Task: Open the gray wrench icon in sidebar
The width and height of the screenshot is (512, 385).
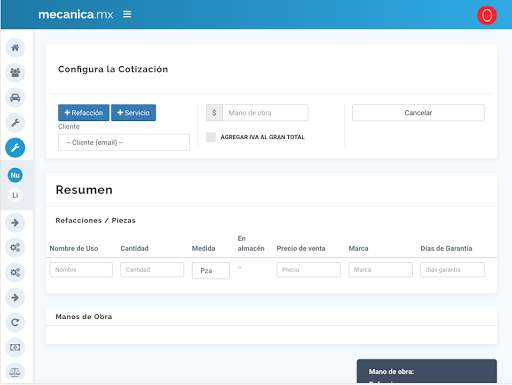Action: [x=15, y=123]
